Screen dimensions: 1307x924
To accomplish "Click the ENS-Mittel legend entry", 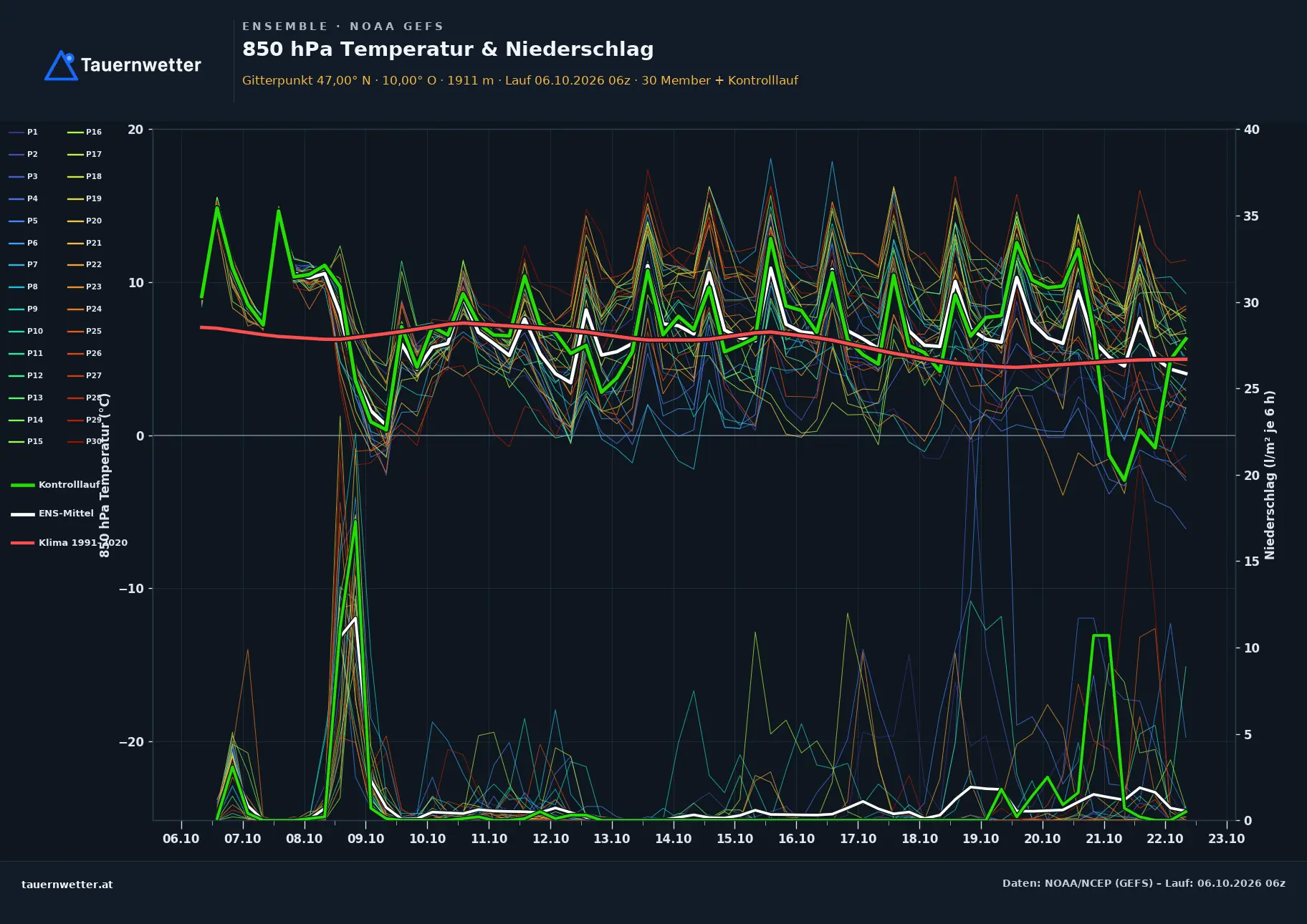I will (52, 514).
